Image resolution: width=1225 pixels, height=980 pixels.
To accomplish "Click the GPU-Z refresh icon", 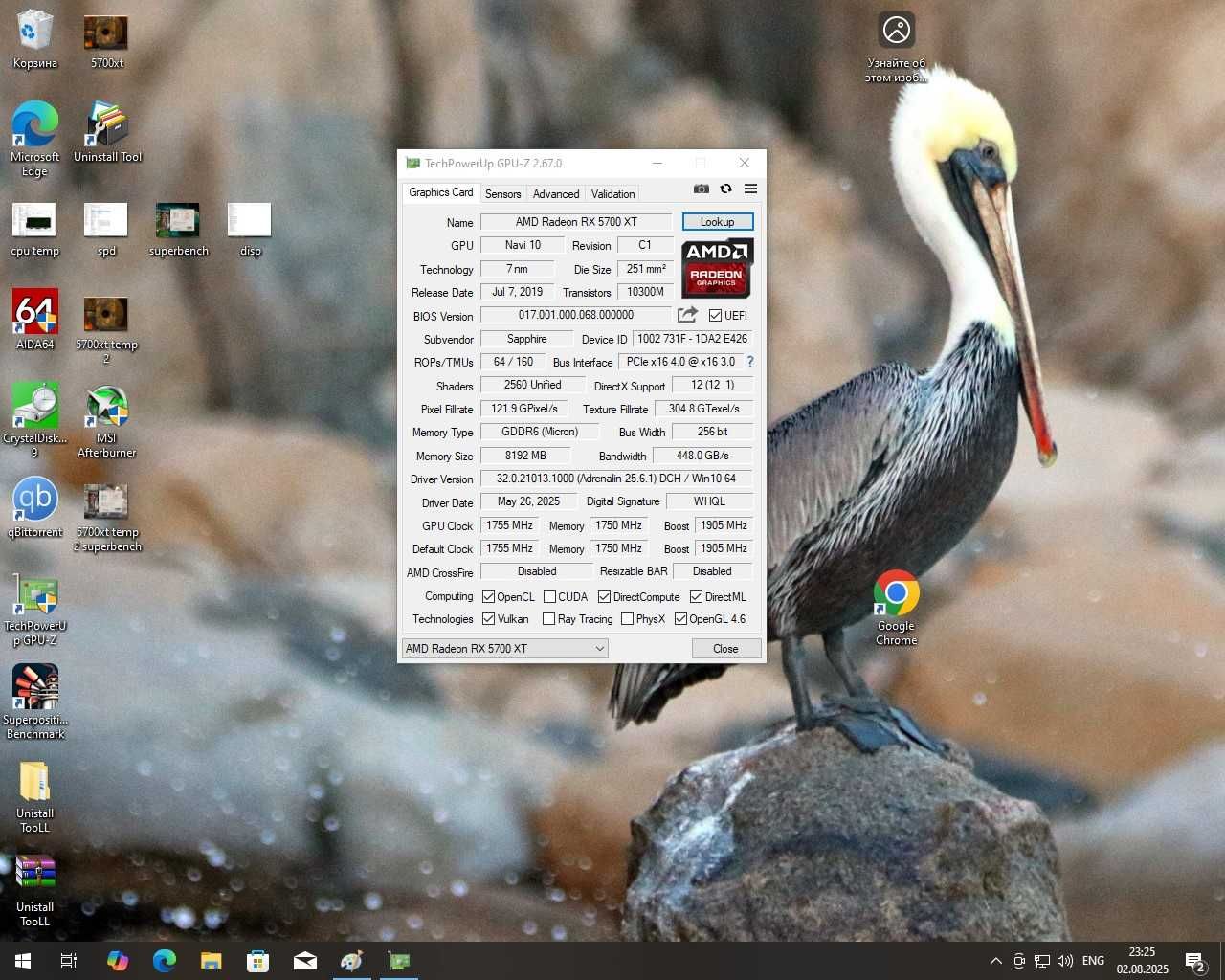I will click(726, 189).
